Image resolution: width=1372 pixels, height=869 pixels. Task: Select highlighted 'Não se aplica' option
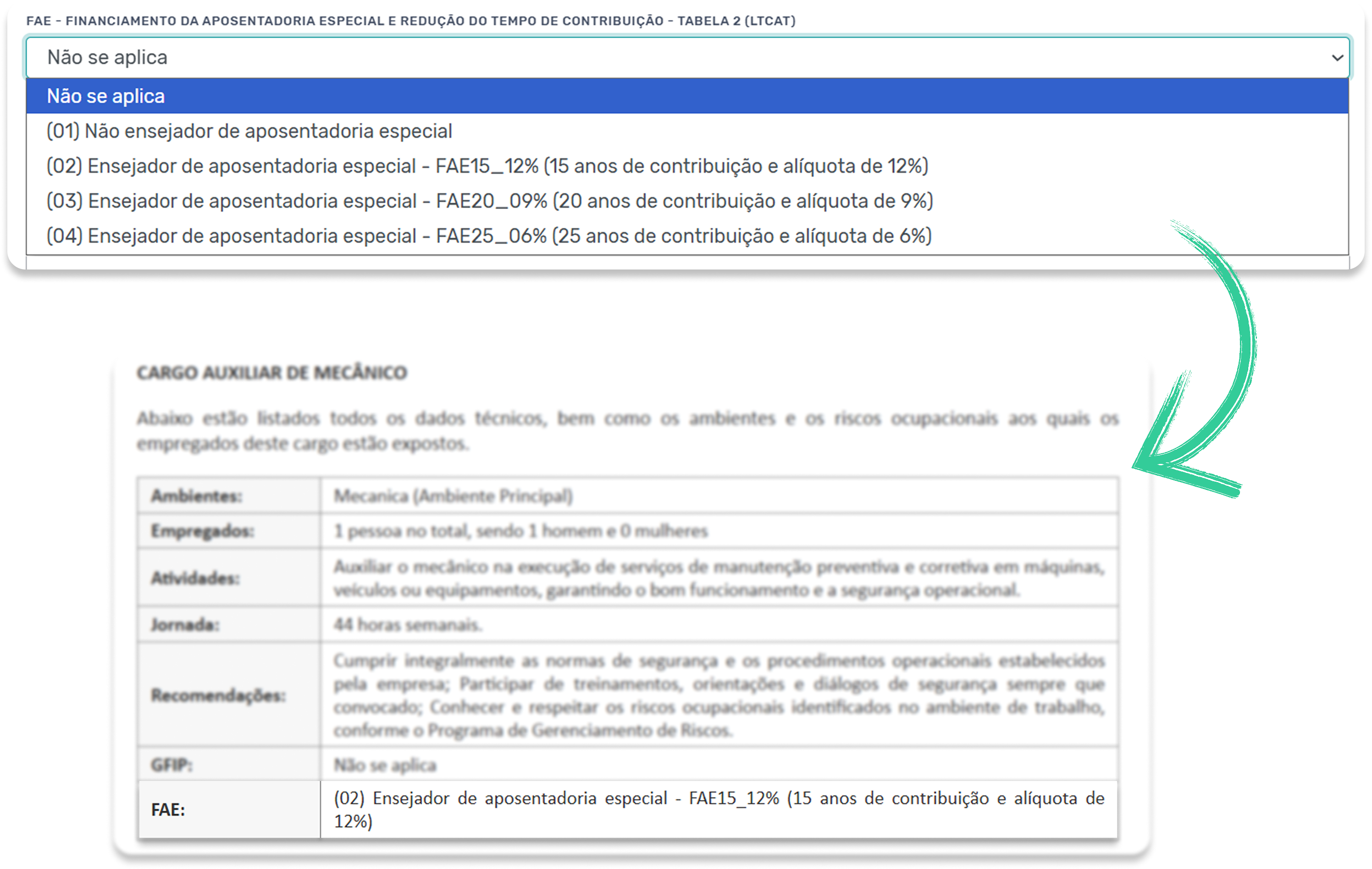click(x=106, y=96)
